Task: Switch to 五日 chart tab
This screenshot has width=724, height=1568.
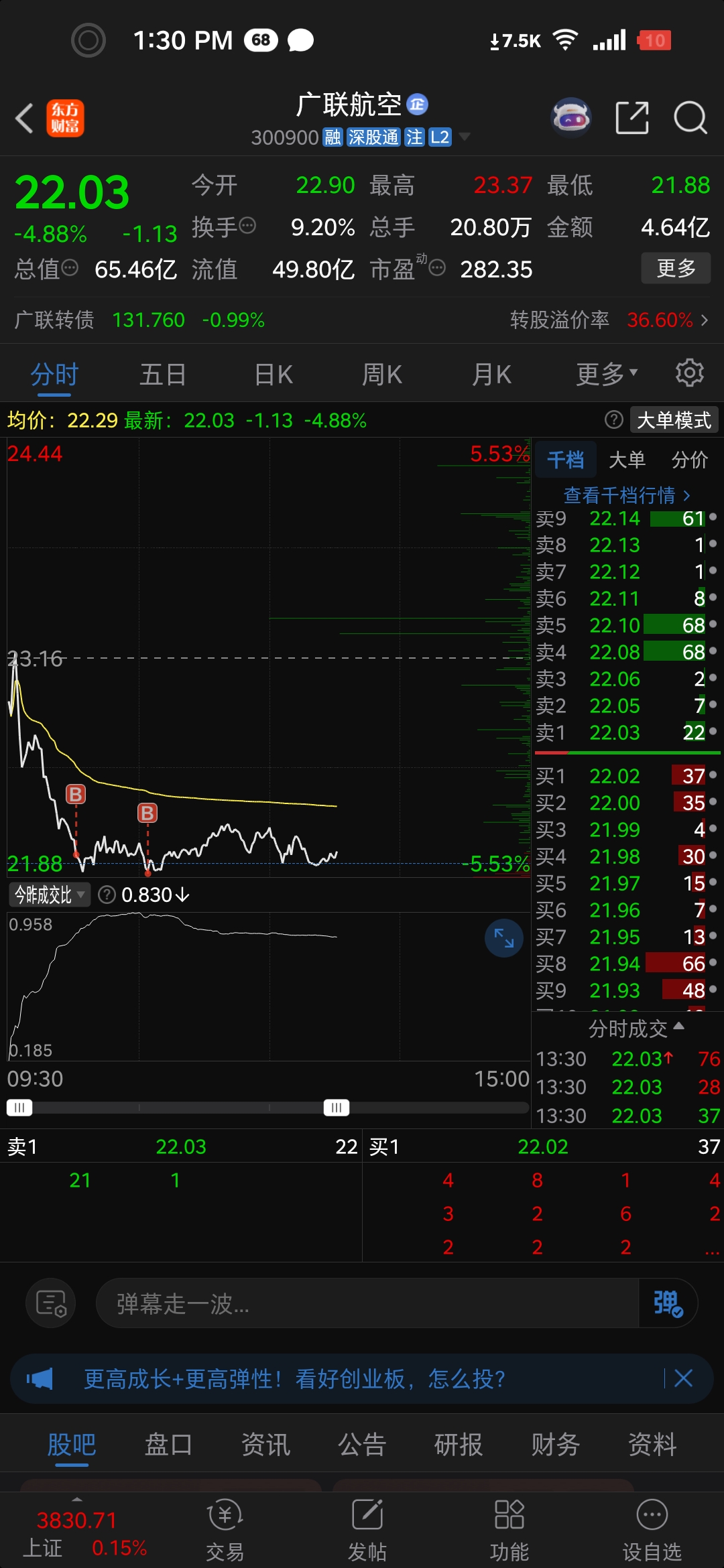Action: pyautogui.click(x=163, y=374)
